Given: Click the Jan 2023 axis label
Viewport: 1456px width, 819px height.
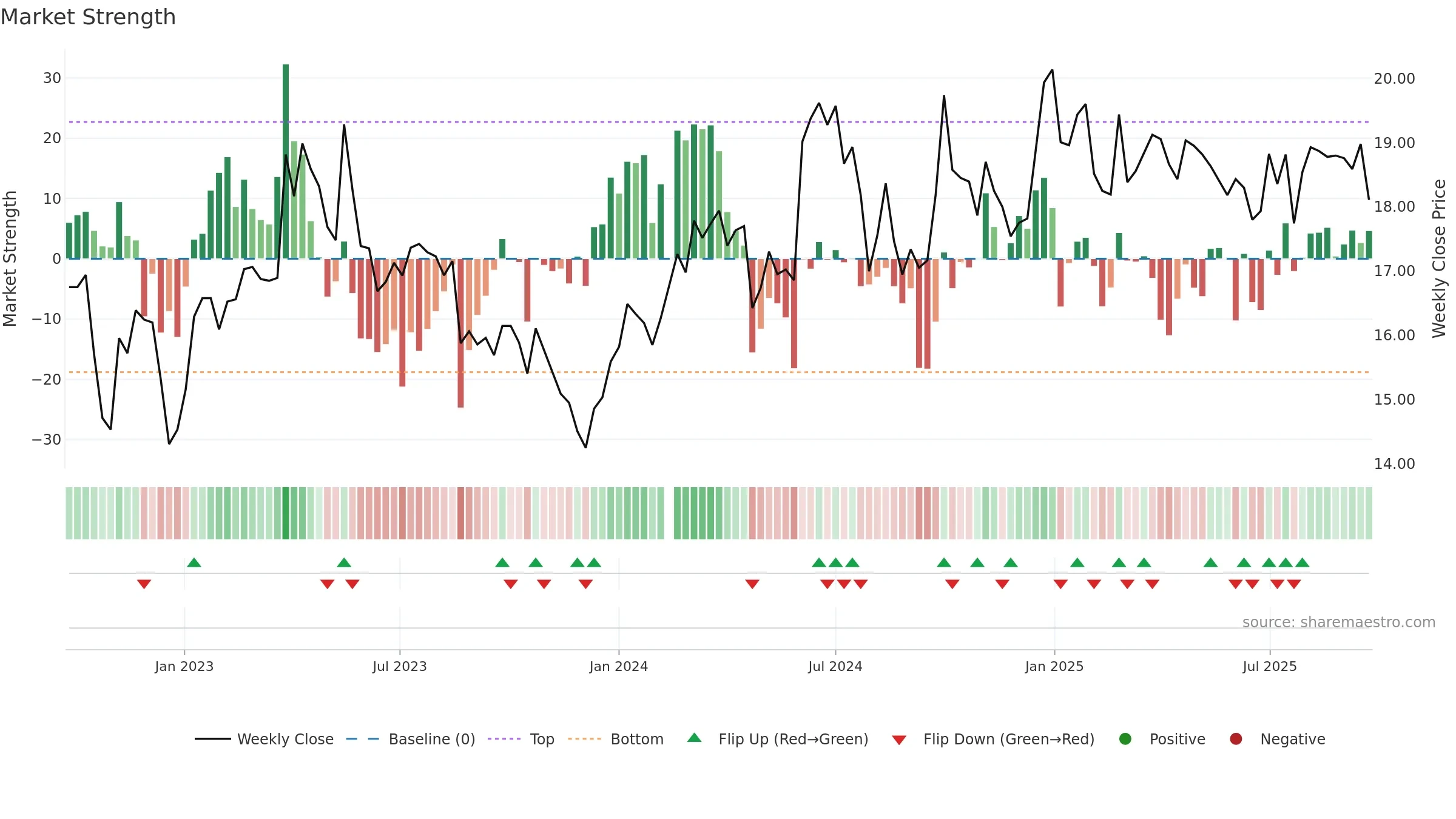Looking at the screenshot, I should tap(184, 666).
